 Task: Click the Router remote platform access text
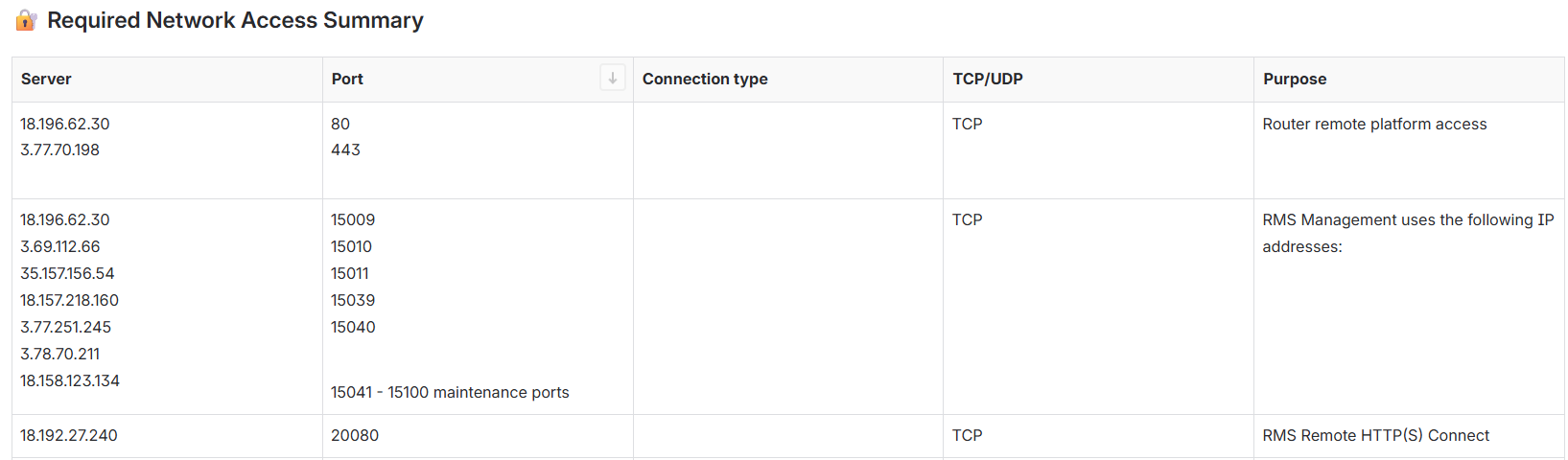[1374, 124]
